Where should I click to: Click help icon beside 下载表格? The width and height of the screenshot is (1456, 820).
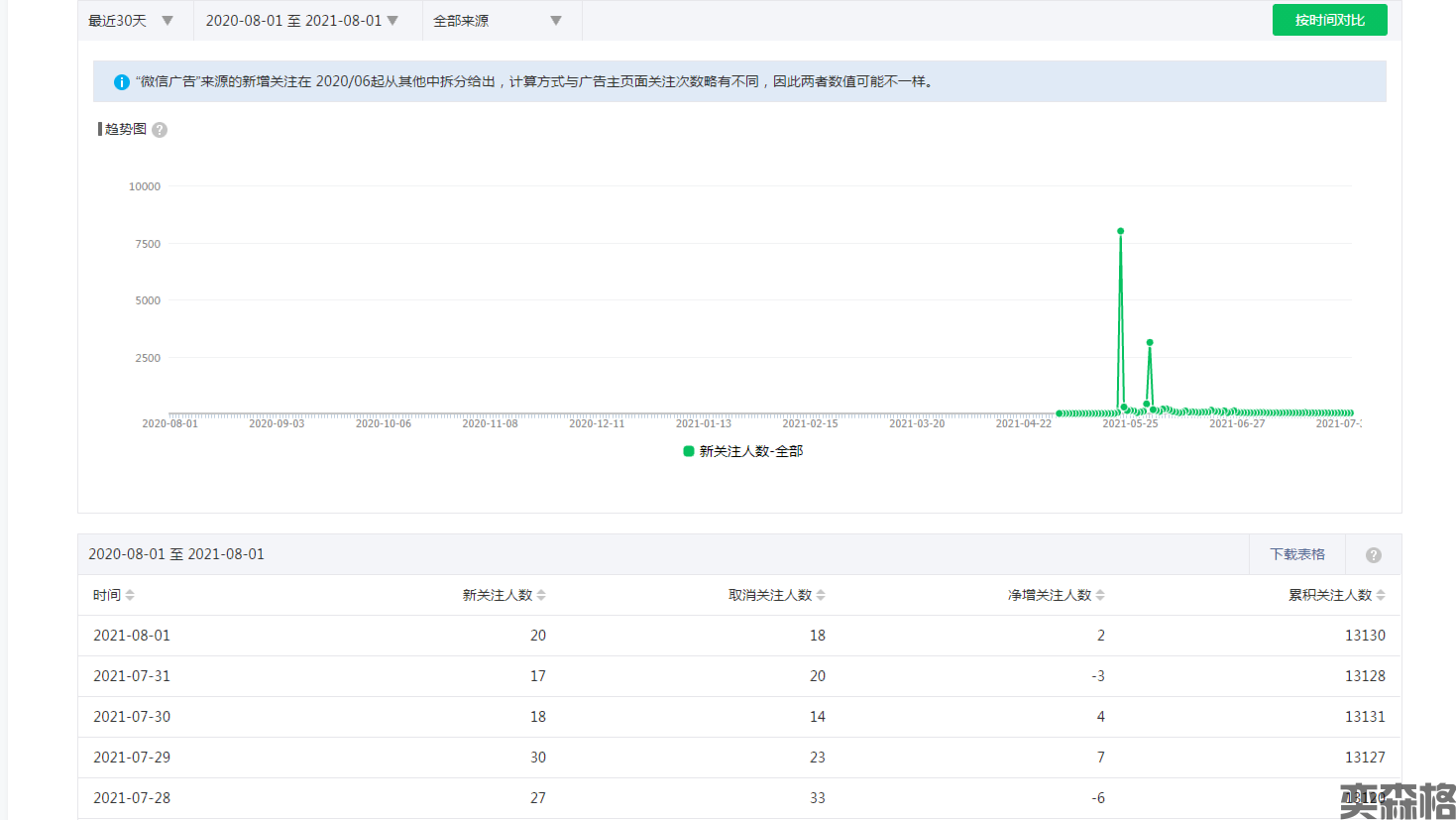(x=1373, y=555)
